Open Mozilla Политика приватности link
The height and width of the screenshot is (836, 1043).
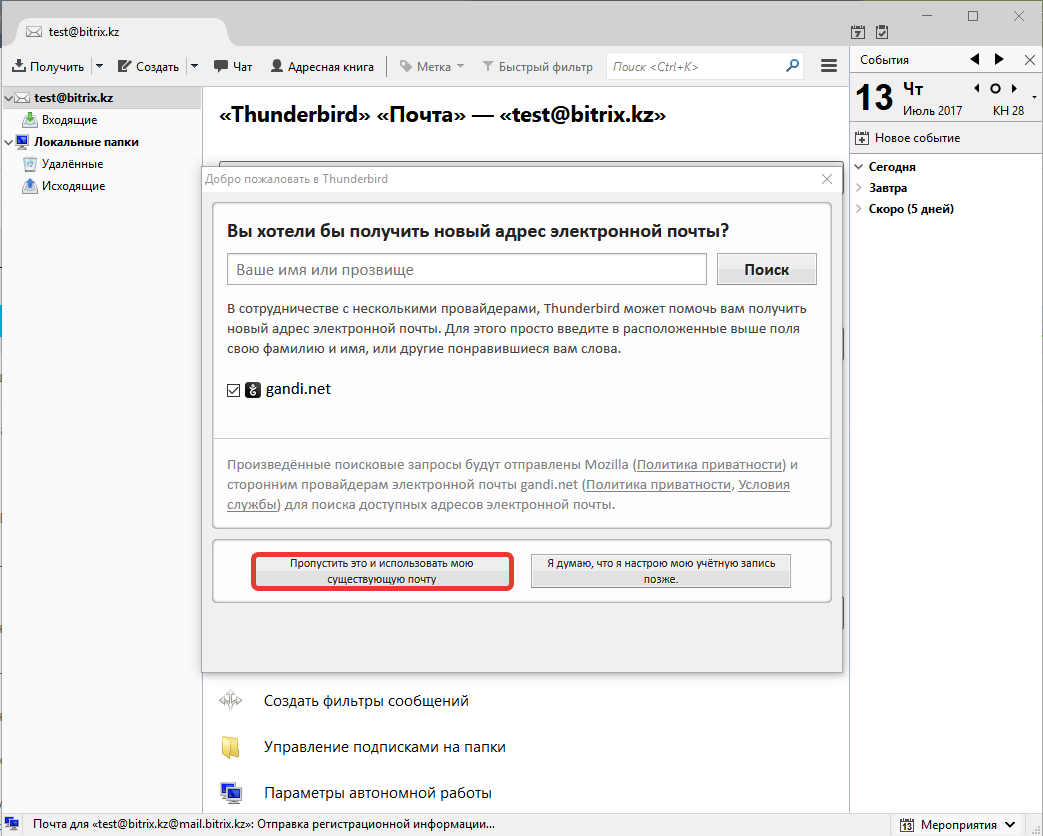click(x=709, y=464)
